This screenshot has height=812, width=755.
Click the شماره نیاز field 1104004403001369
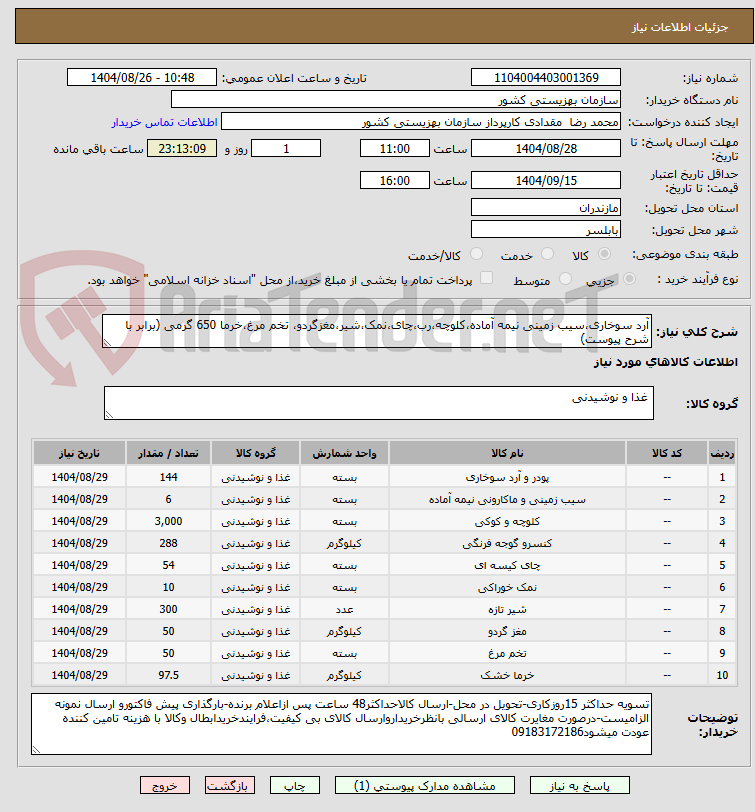546,78
